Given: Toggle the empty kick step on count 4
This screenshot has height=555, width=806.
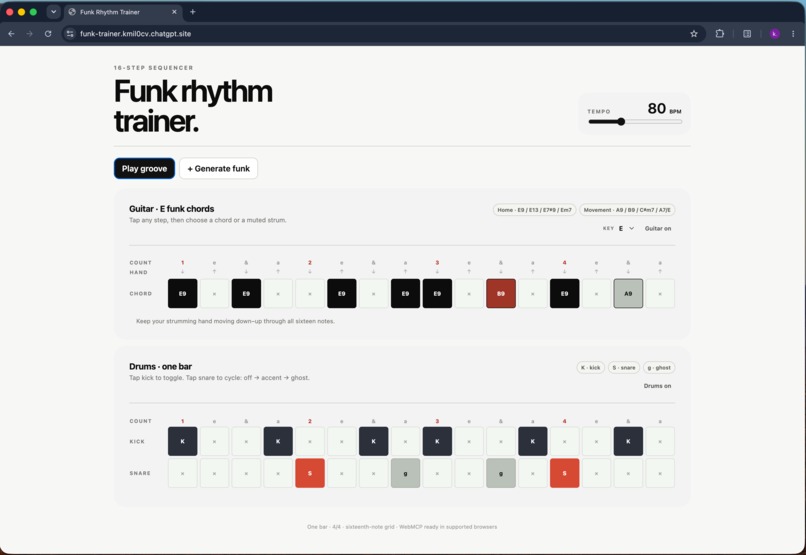Looking at the screenshot, I should 564,441.
